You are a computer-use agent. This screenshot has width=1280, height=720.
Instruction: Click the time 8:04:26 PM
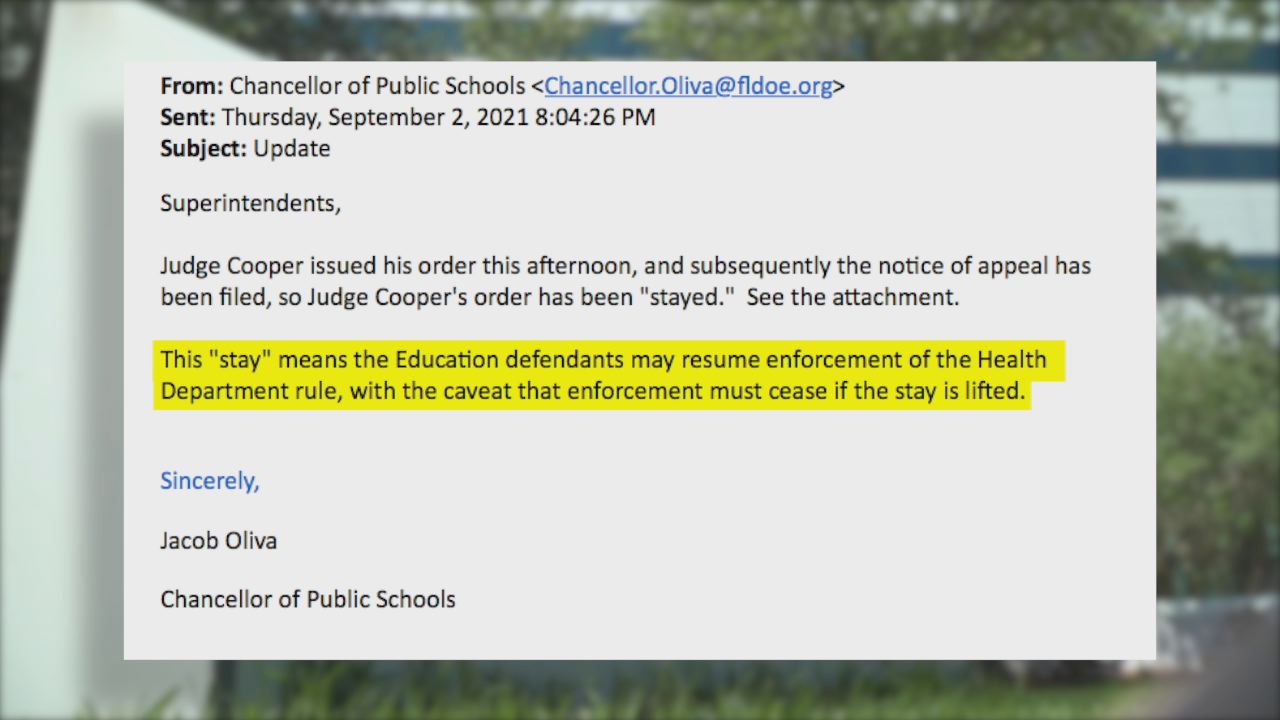tap(595, 117)
